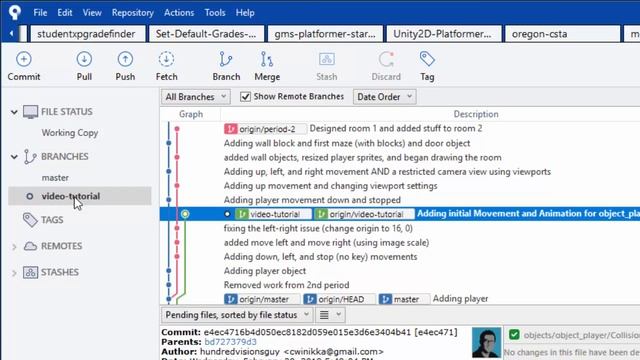Click the TAGS section in sidebar
The image size is (640, 360).
tap(52, 220)
